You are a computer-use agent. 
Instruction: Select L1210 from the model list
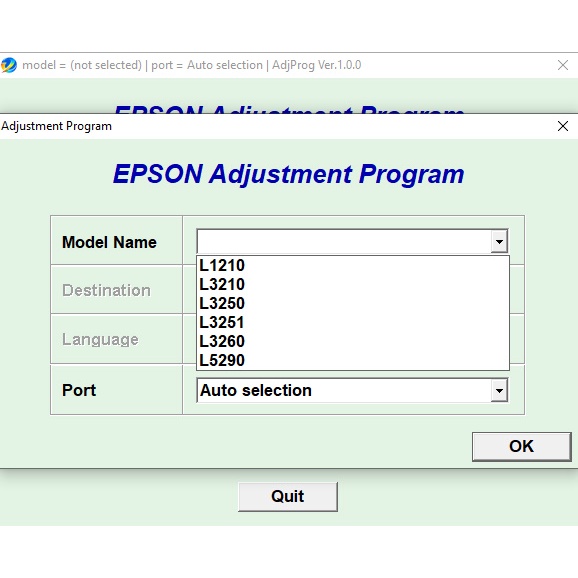pos(353,265)
